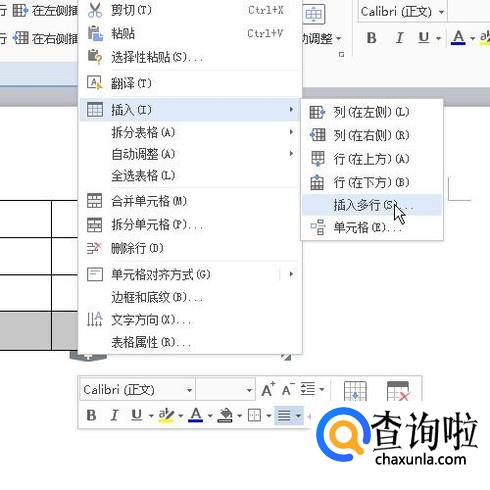Click the Translate icon in context menu
The width and height of the screenshot is (490, 490).
pos(95,83)
